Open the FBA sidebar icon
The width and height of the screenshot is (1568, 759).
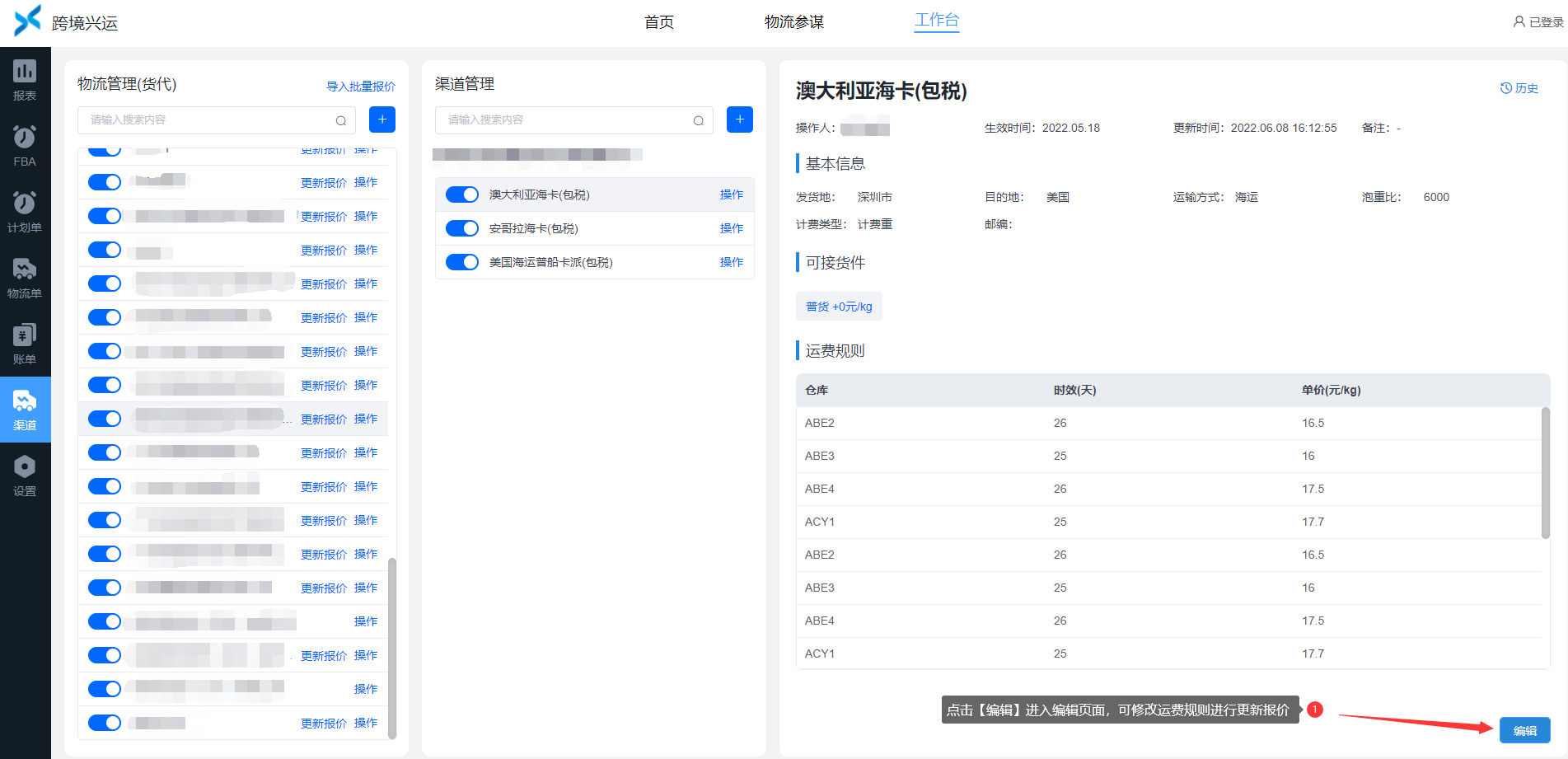coord(25,147)
